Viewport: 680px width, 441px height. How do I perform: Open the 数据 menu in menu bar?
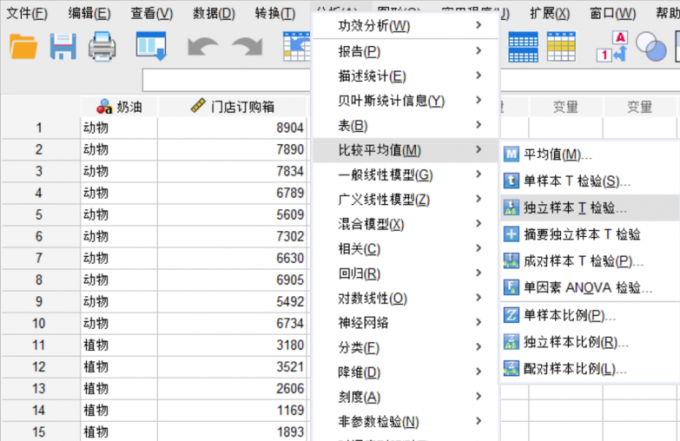(213, 13)
